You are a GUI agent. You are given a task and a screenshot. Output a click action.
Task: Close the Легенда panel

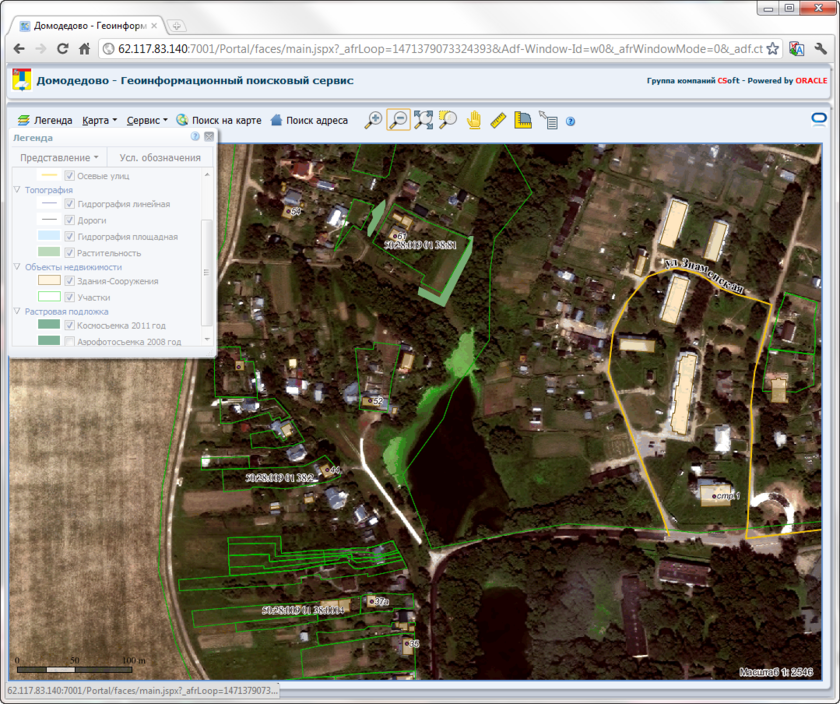pos(209,137)
